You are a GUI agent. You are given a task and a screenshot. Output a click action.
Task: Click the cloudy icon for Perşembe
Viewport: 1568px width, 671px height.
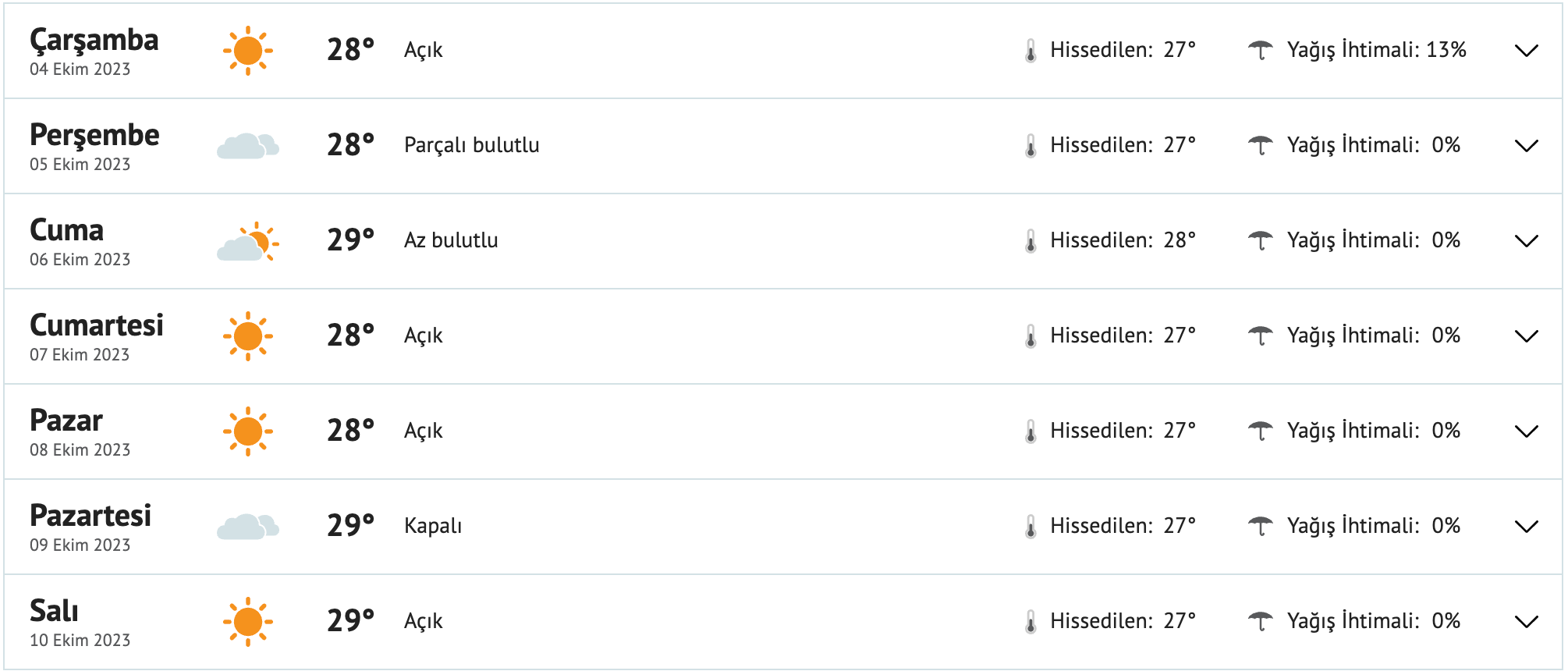point(248,144)
